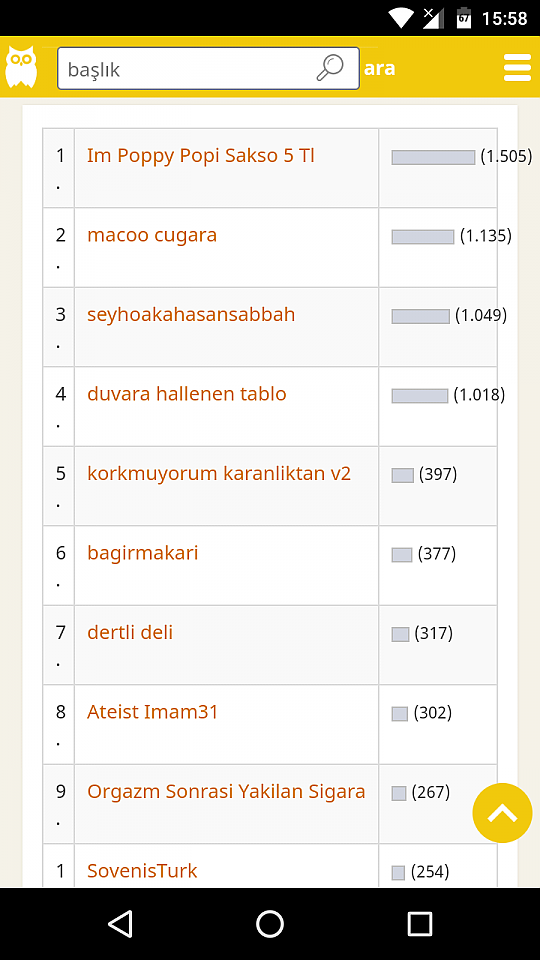Open 'Orgazm Sonrasi Yakilan Sigara' link
The height and width of the screenshot is (960, 540).
(x=226, y=792)
